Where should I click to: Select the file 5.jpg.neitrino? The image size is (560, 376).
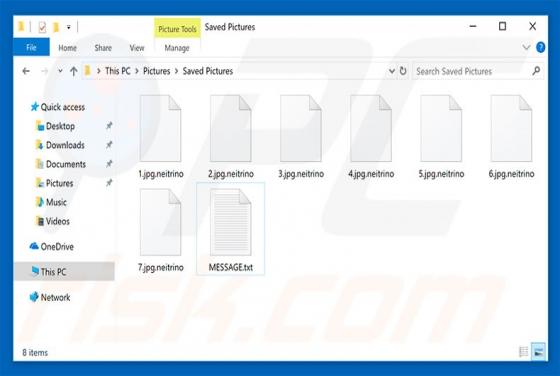441,137
